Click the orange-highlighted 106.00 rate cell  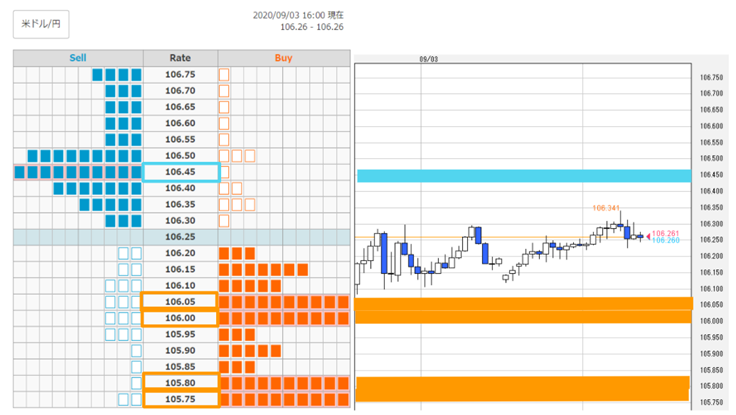[180, 318]
